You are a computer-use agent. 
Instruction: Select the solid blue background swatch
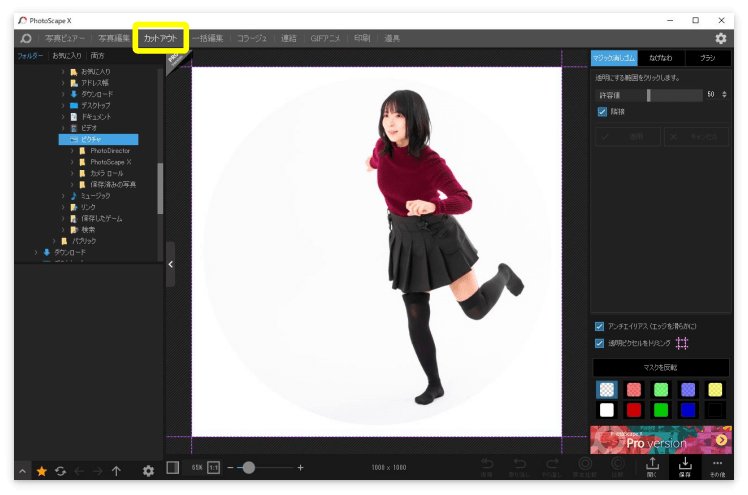coord(688,410)
